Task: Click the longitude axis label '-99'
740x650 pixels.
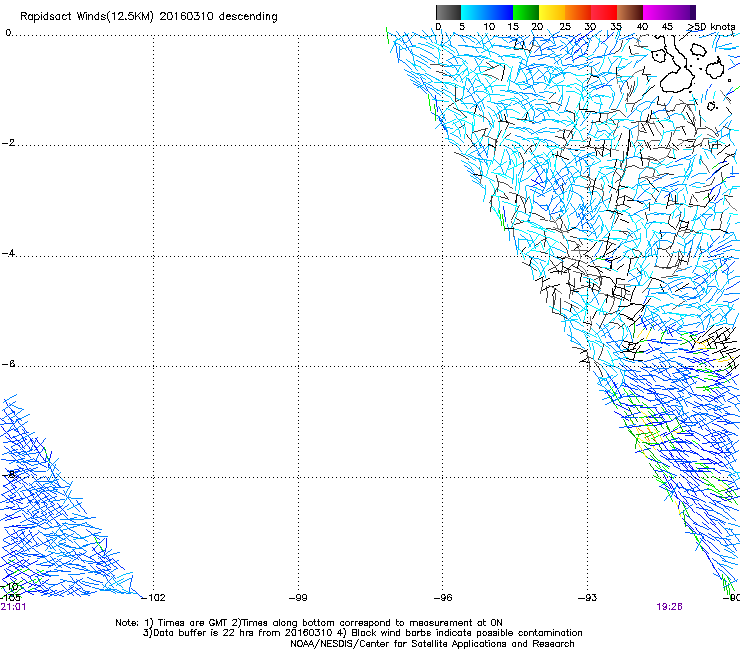Action: (x=298, y=598)
